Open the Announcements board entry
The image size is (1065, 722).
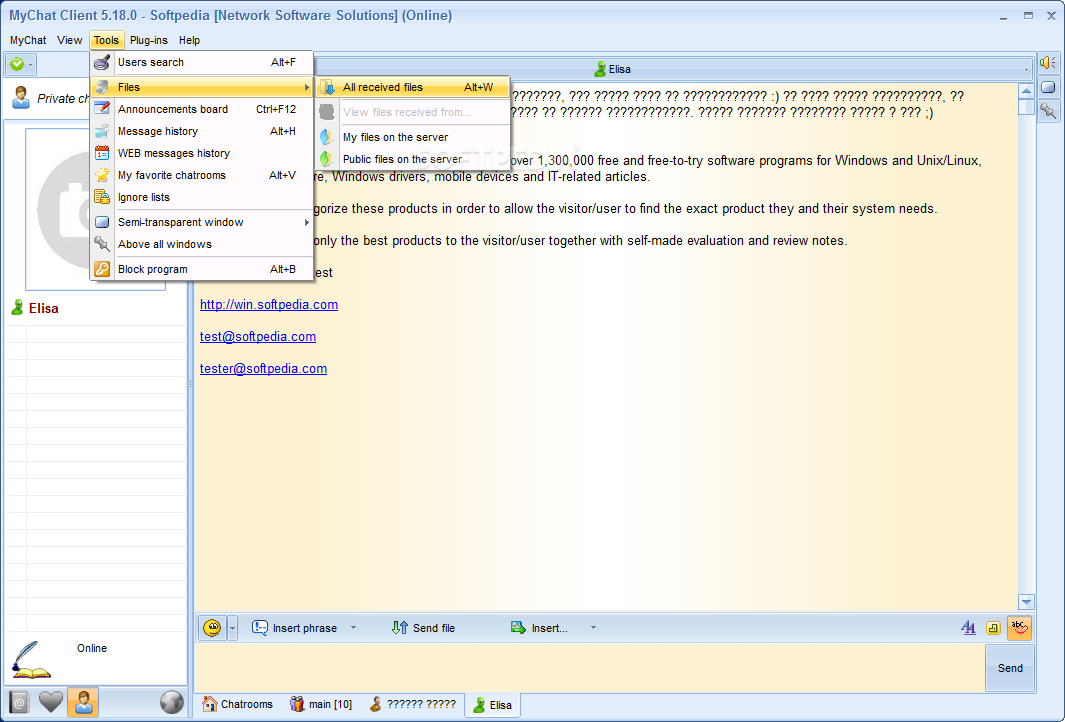point(202,109)
